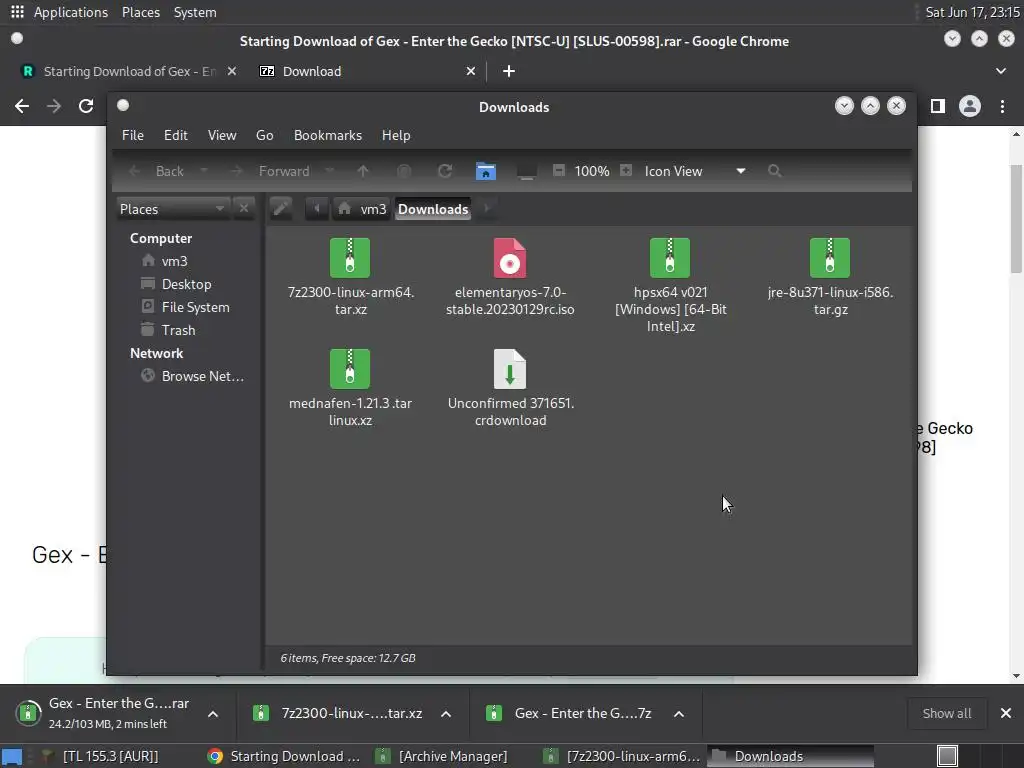Open the View menu

click(222, 135)
